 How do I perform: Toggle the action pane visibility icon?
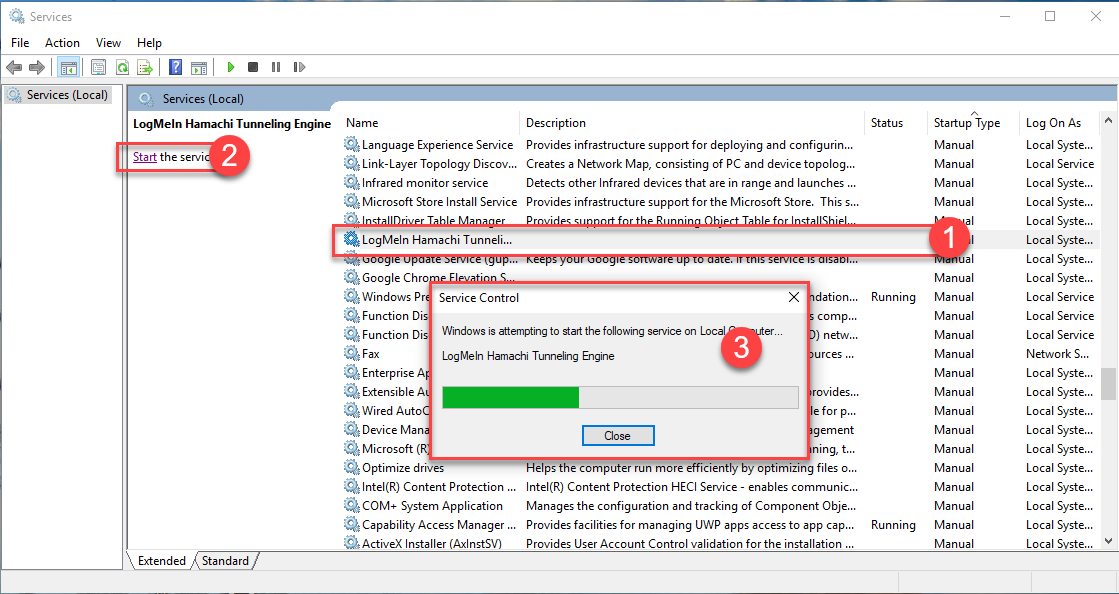[200, 67]
